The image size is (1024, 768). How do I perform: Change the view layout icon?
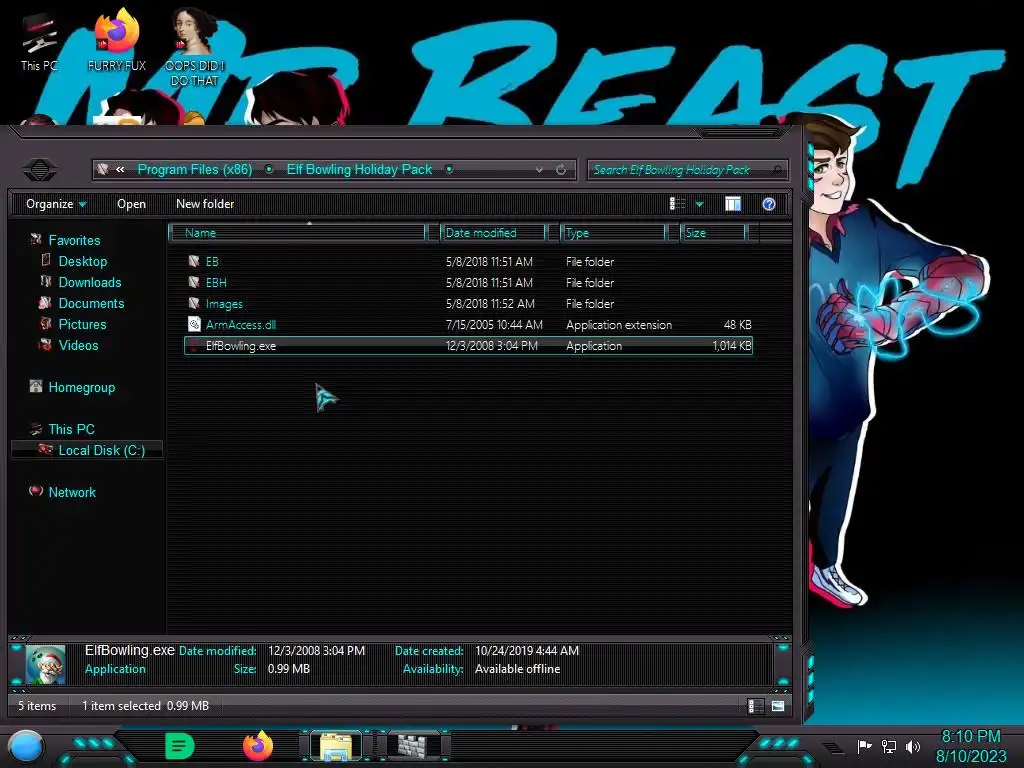(677, 204)
